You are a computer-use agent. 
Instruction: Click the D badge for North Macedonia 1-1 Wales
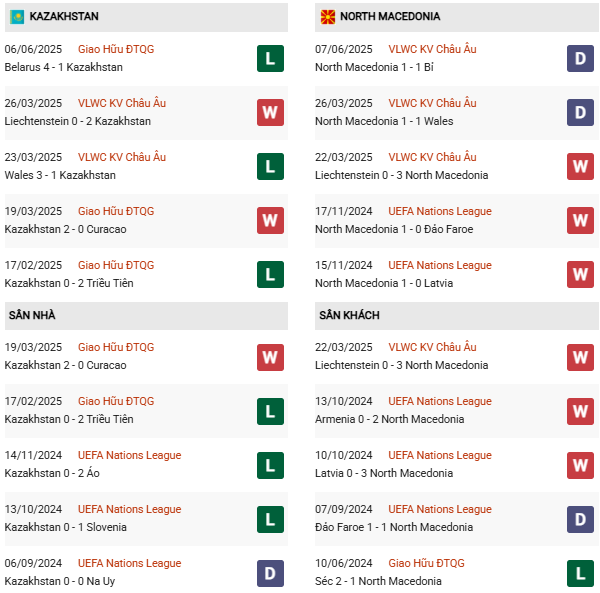580,112
